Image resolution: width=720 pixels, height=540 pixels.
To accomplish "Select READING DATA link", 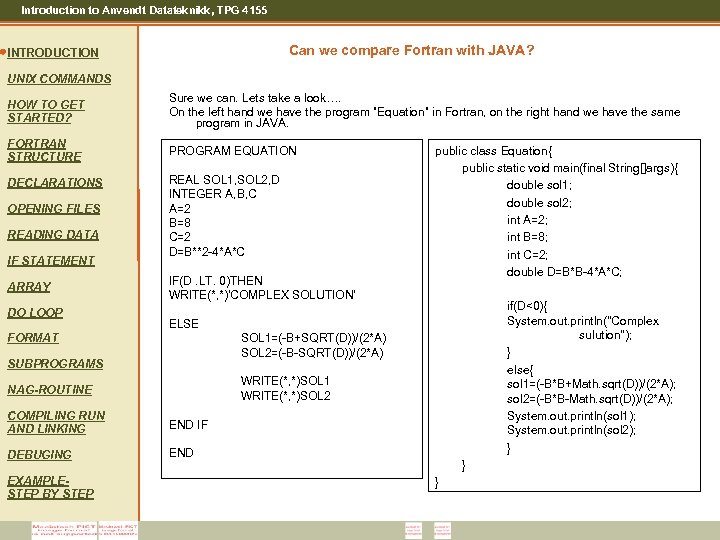I will (x=53, y=235).
